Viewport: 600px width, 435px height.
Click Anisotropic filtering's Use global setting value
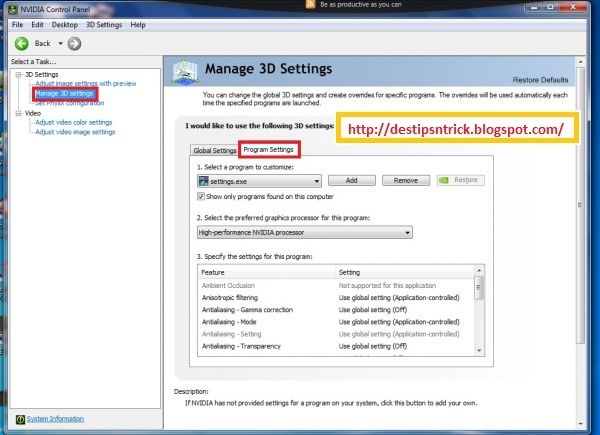pyautogui.click(x=399, y=298)
